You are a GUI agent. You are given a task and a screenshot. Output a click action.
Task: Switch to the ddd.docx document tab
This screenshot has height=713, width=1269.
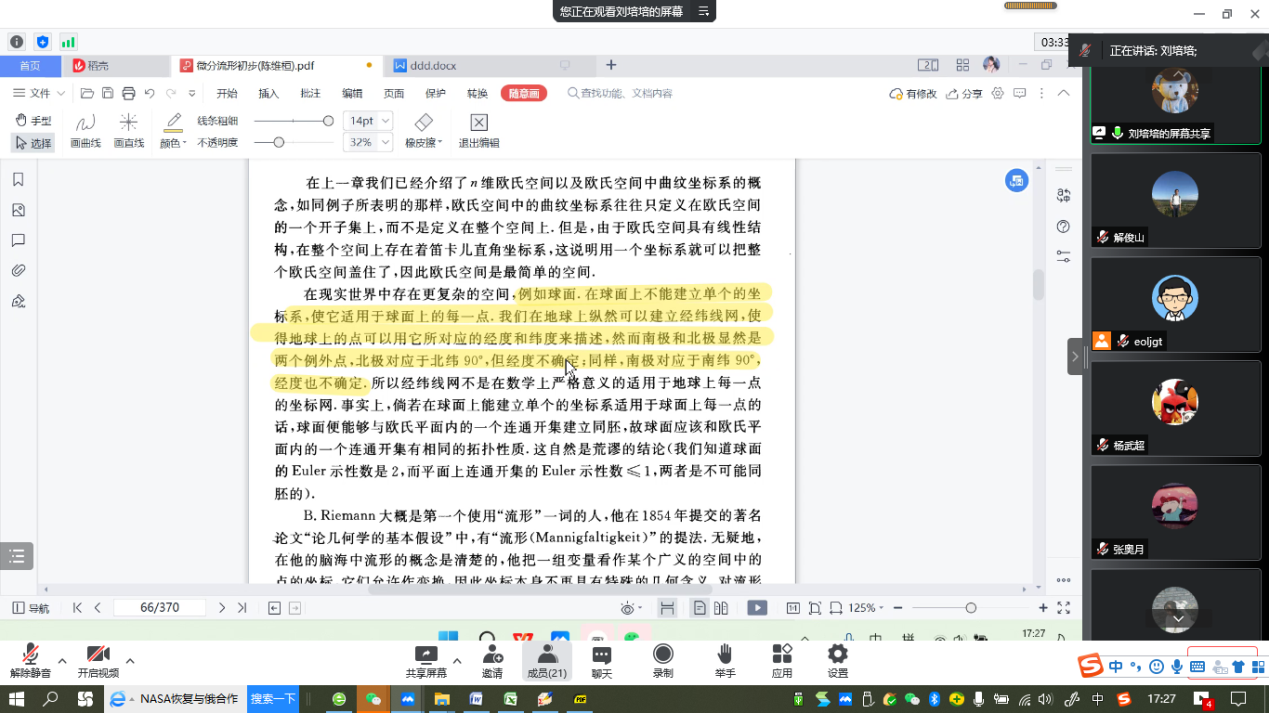431,66
